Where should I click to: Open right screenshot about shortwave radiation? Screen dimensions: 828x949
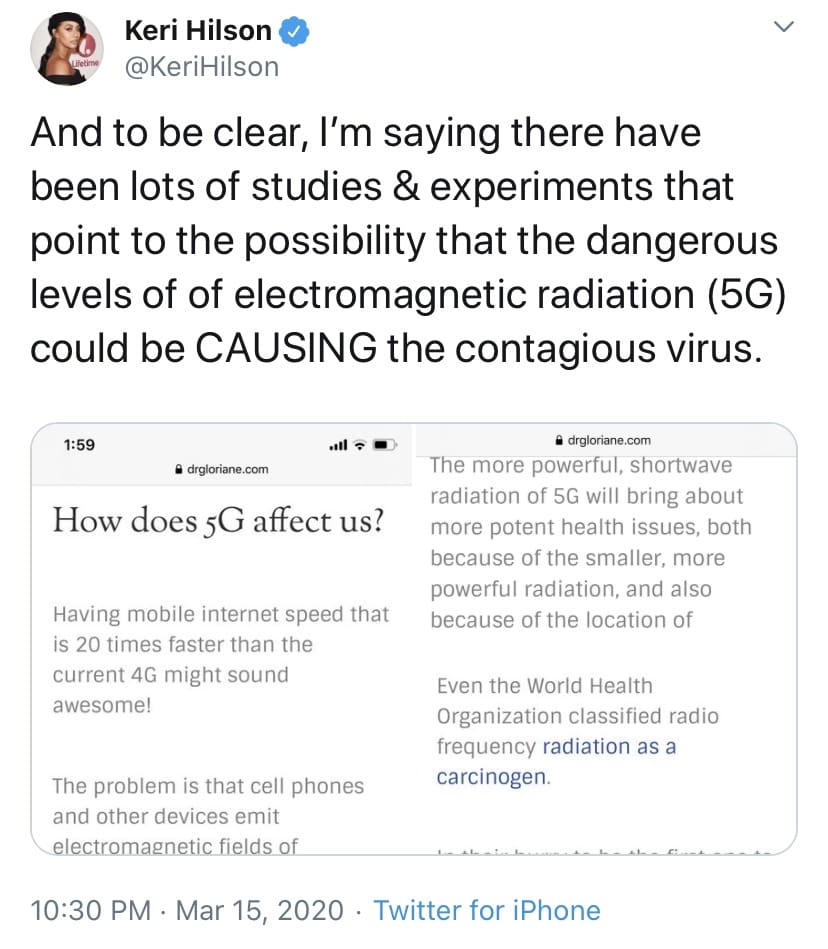point(606,639)
